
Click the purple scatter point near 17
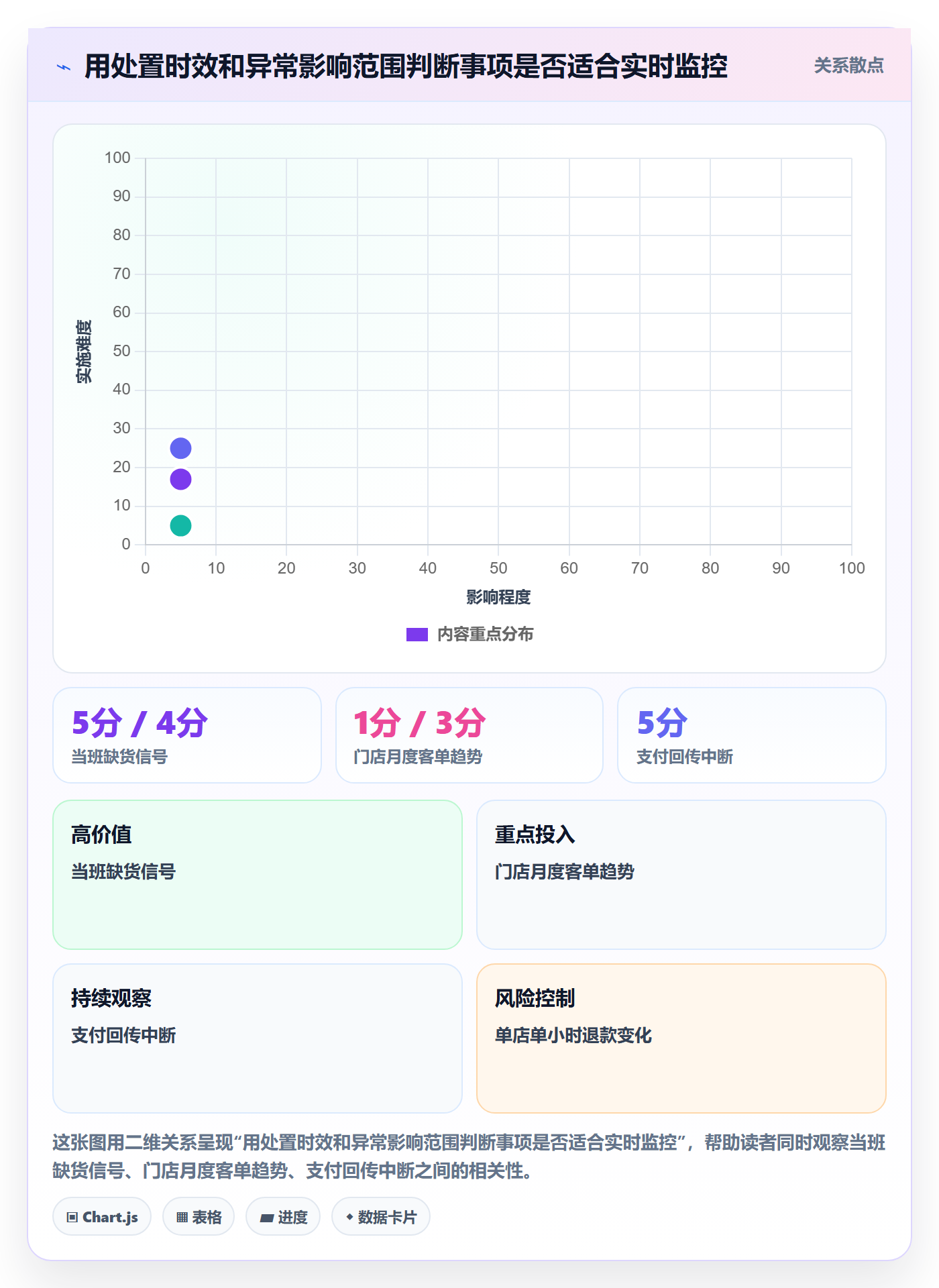[x=180, y=479]
